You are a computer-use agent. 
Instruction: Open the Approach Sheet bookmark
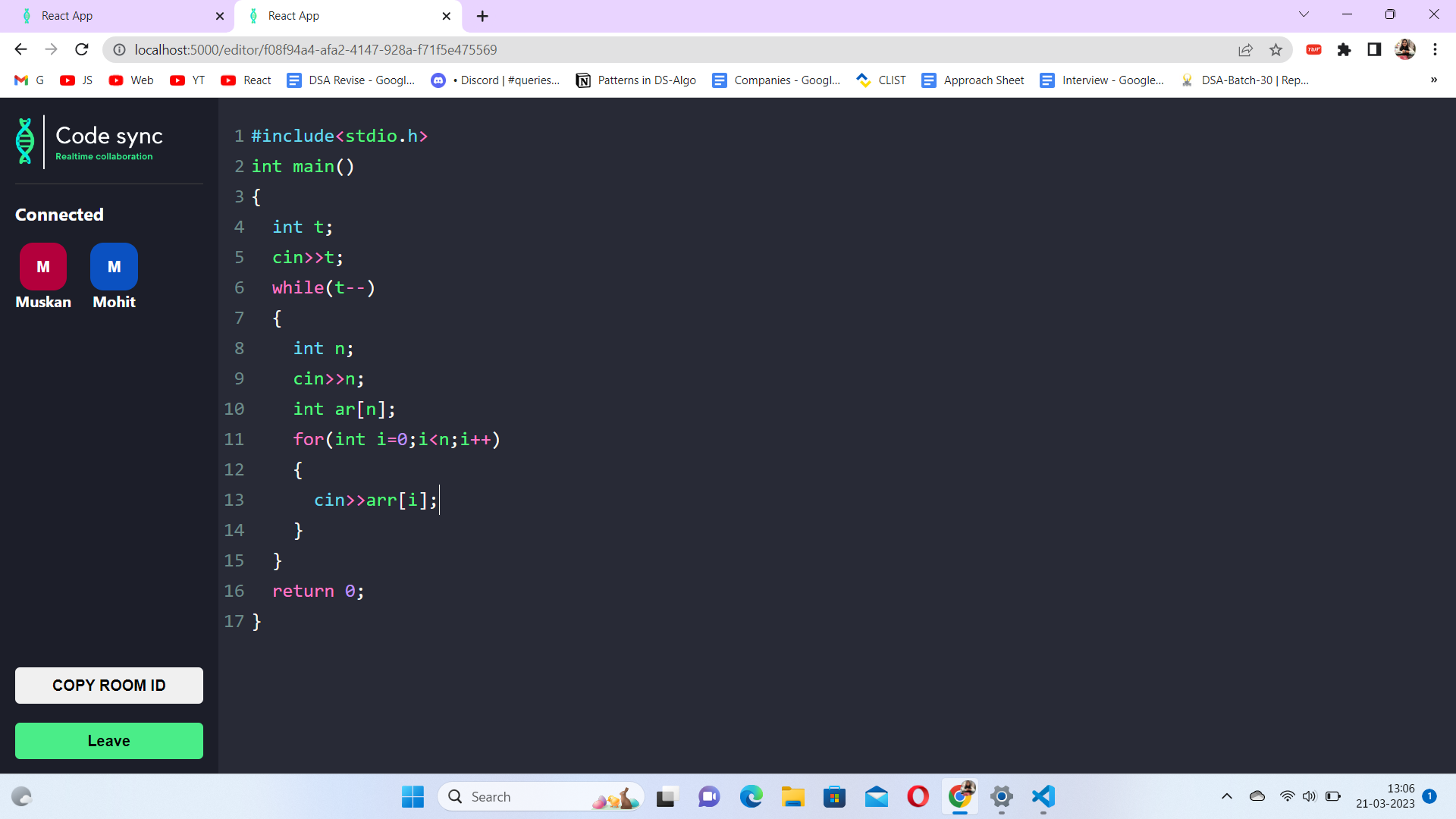973,80
